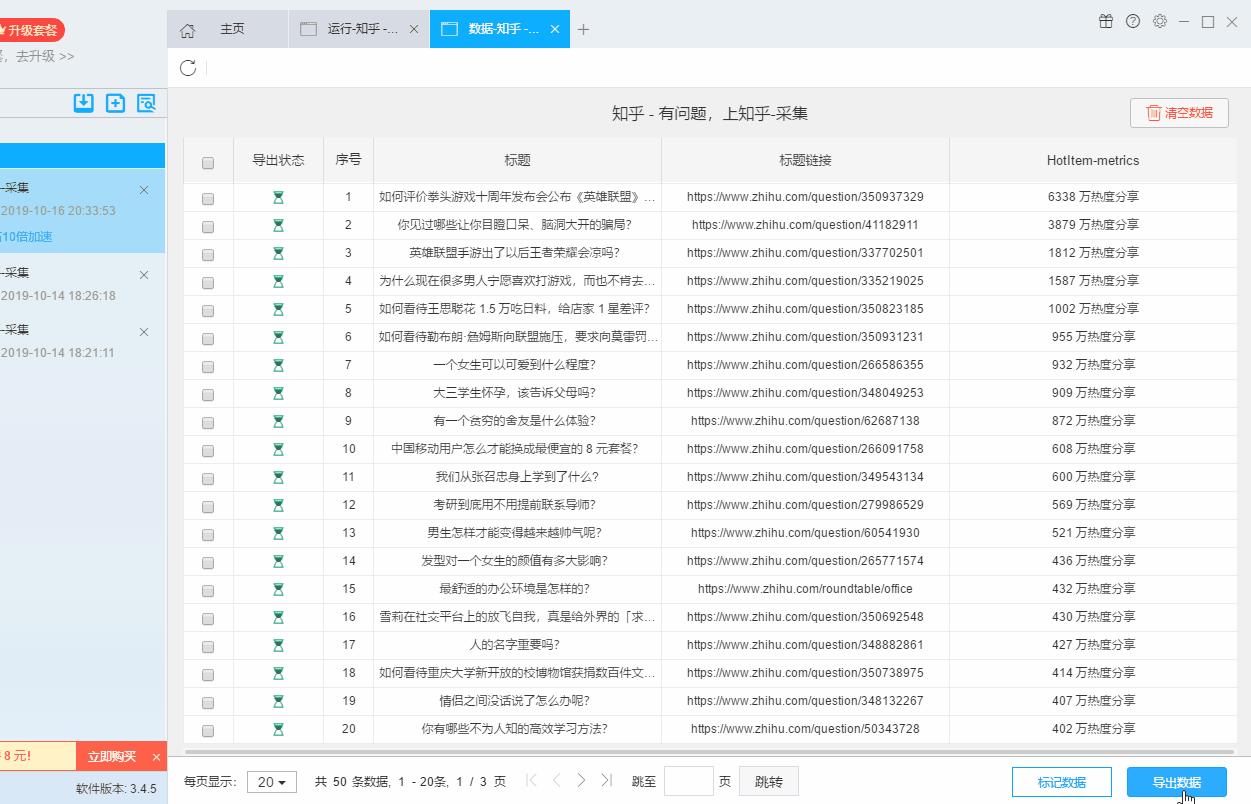
Task: Click the 跳转 button
Action: [768, 781]
